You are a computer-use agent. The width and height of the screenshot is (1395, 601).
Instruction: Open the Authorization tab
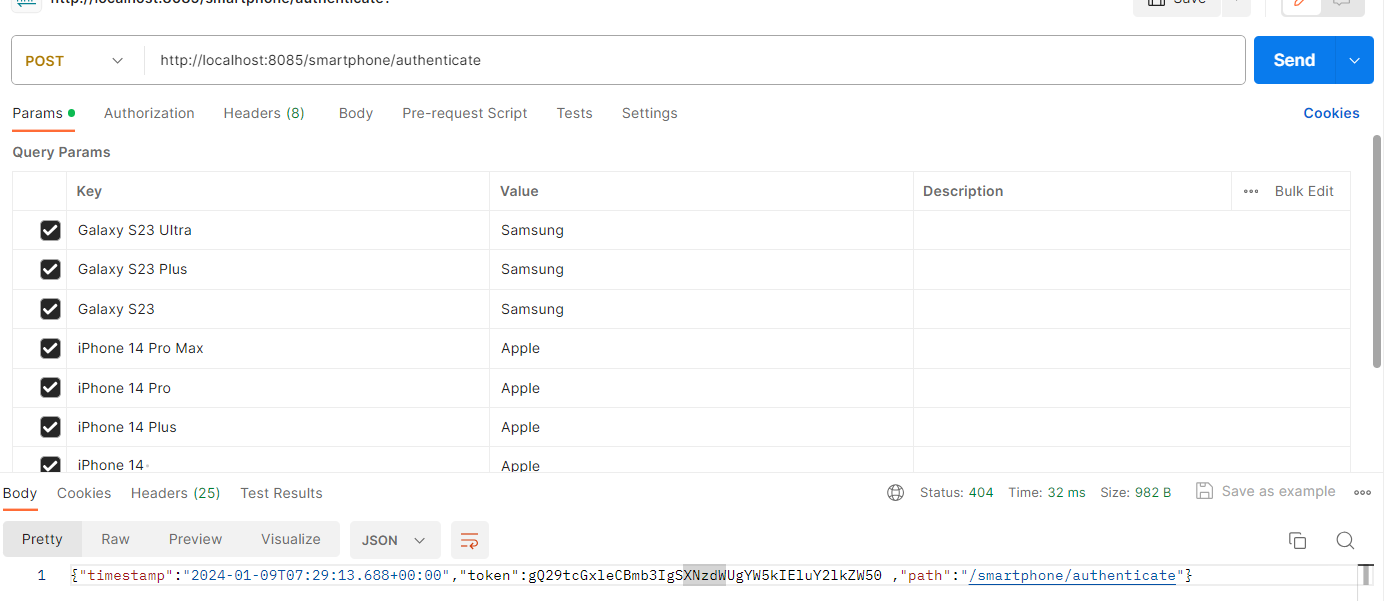[x=149, y=113]
